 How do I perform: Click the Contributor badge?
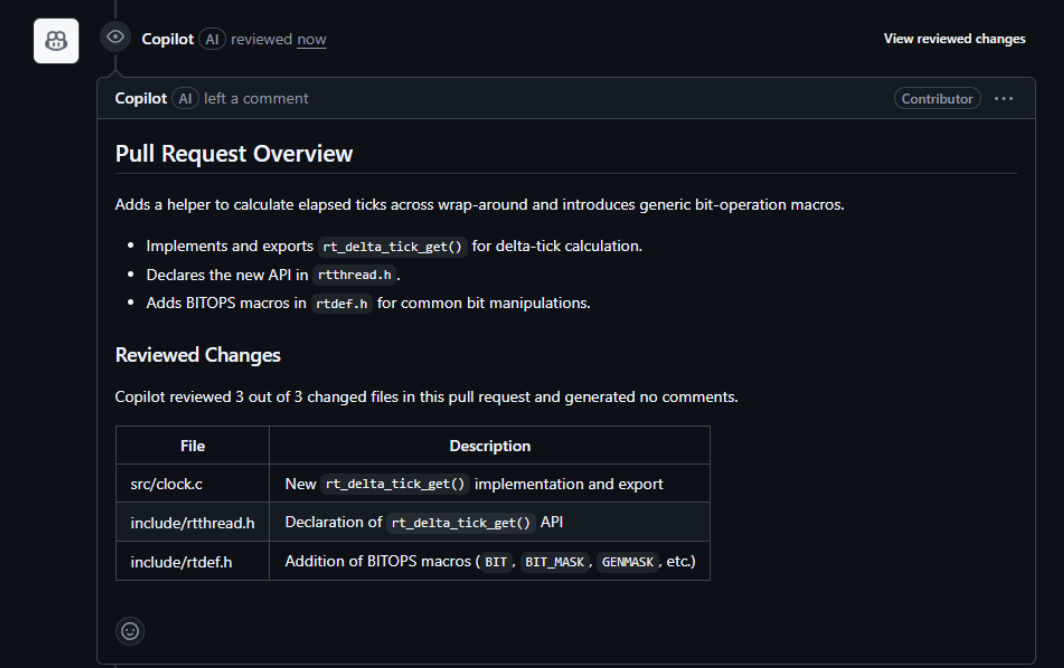pyautogui.click(x=937, y=98)
